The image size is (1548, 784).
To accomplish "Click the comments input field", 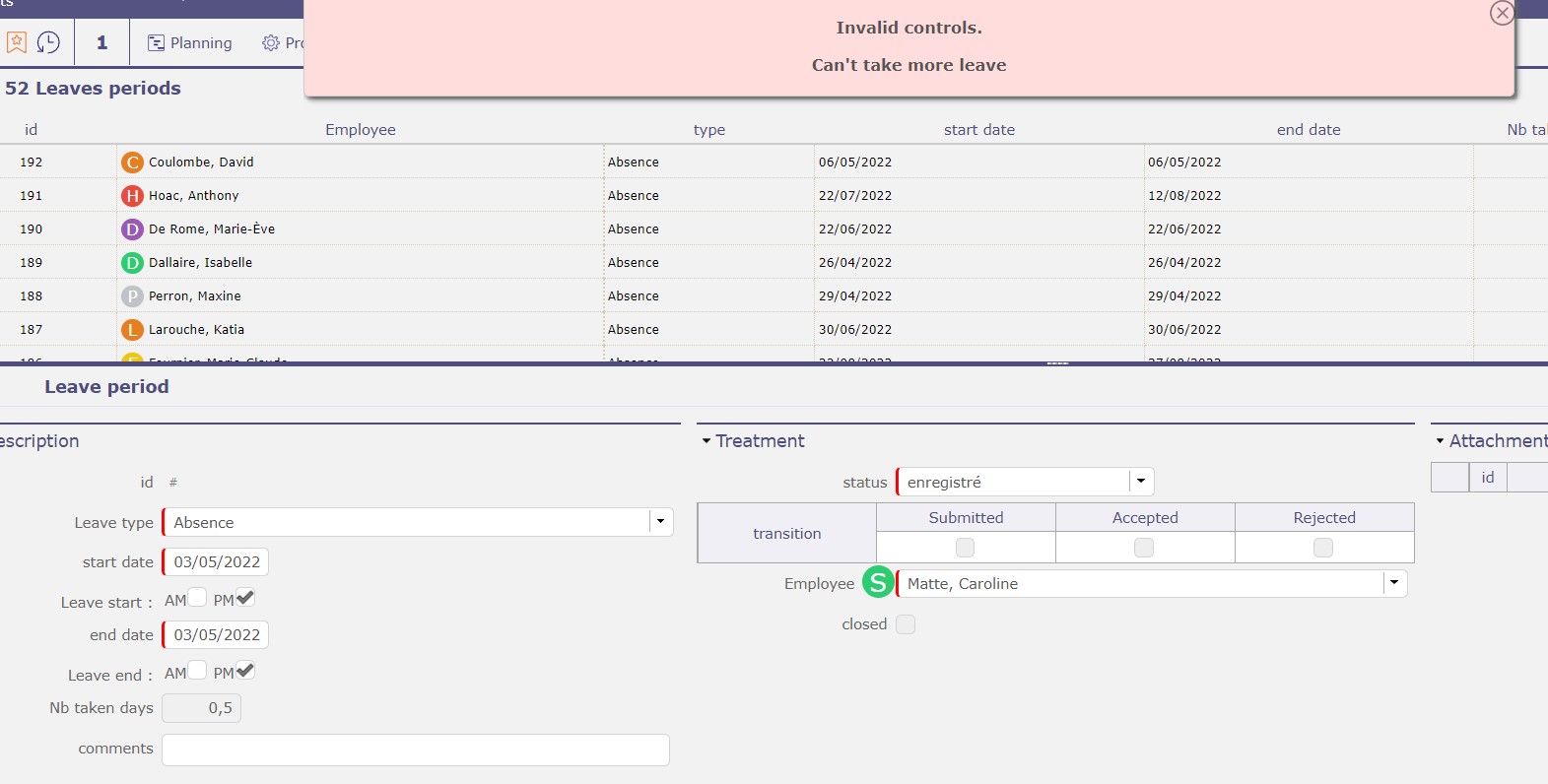I will point(415,750).
